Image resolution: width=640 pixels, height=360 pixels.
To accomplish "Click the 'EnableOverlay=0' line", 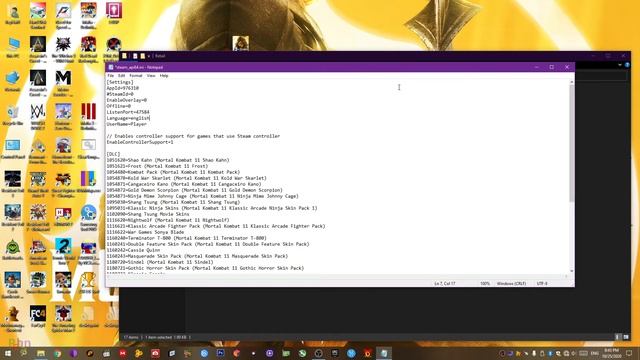I will click(127, 100).
